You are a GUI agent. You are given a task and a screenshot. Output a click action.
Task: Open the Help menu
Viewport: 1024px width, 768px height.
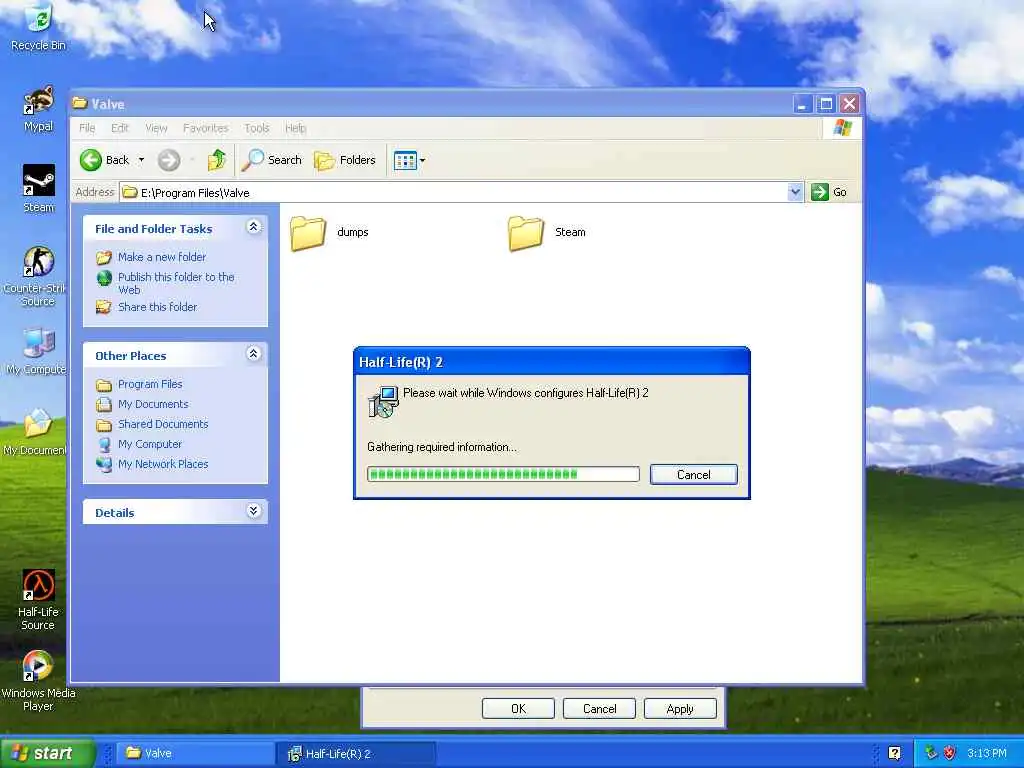click(295, 128)
